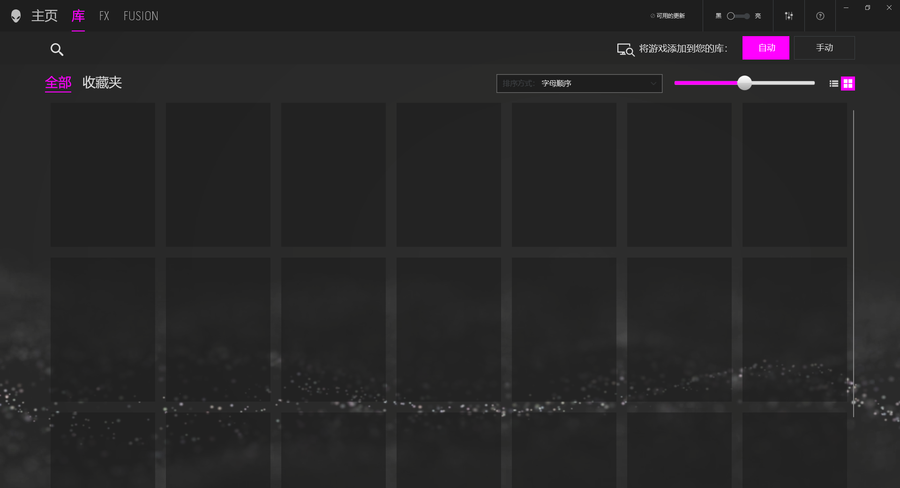Image resolution: width=900 pixels, height=488 pixels.
Task: Enable 自动 automatic game adding
Action: 766,48
